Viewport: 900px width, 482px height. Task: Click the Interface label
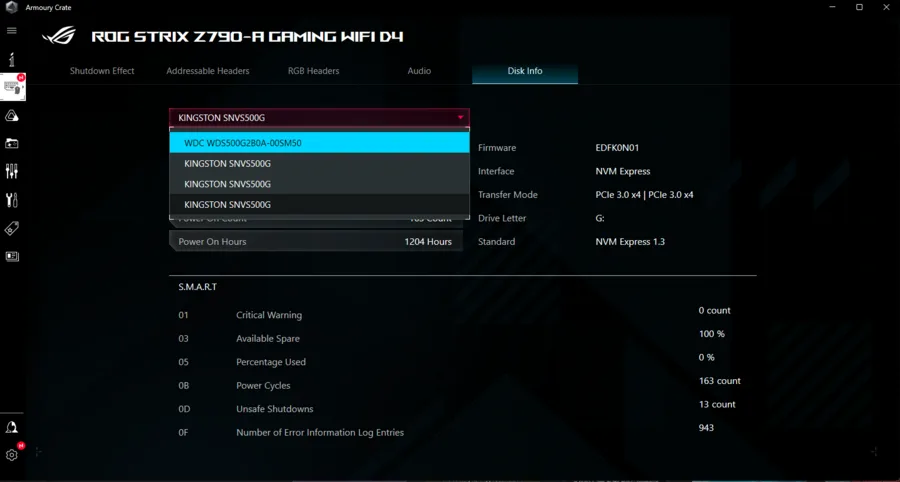coord(496,171)
